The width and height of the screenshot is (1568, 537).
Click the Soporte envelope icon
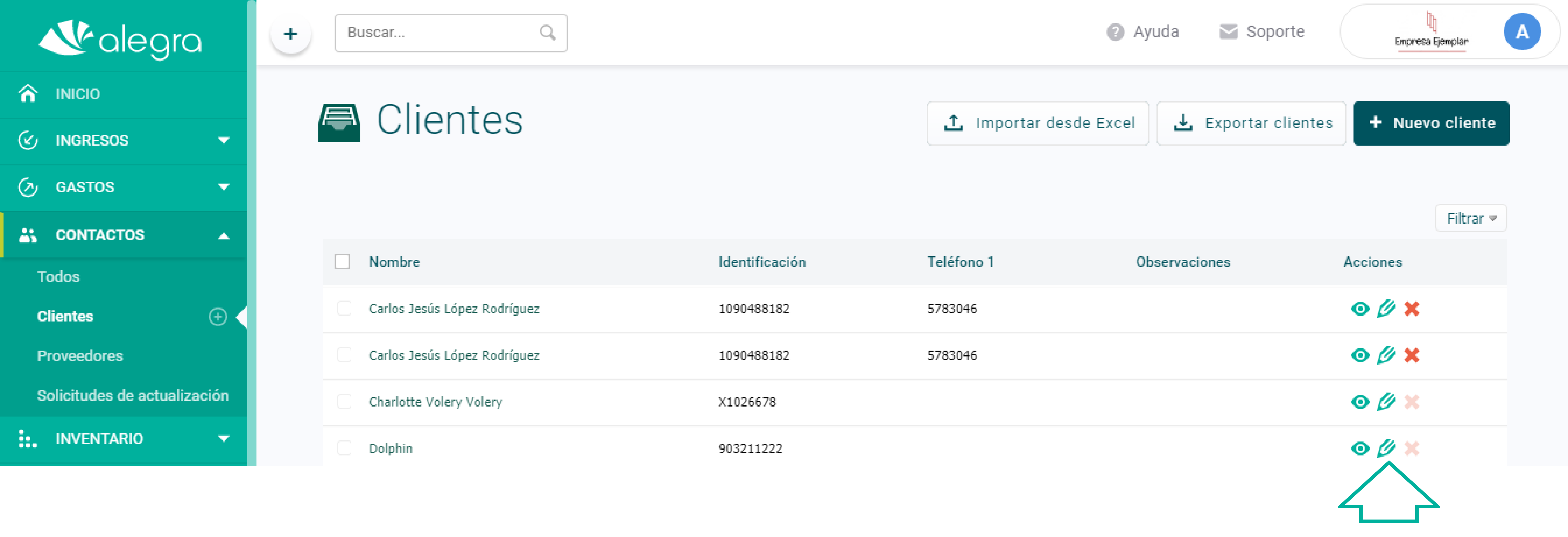1228,32
